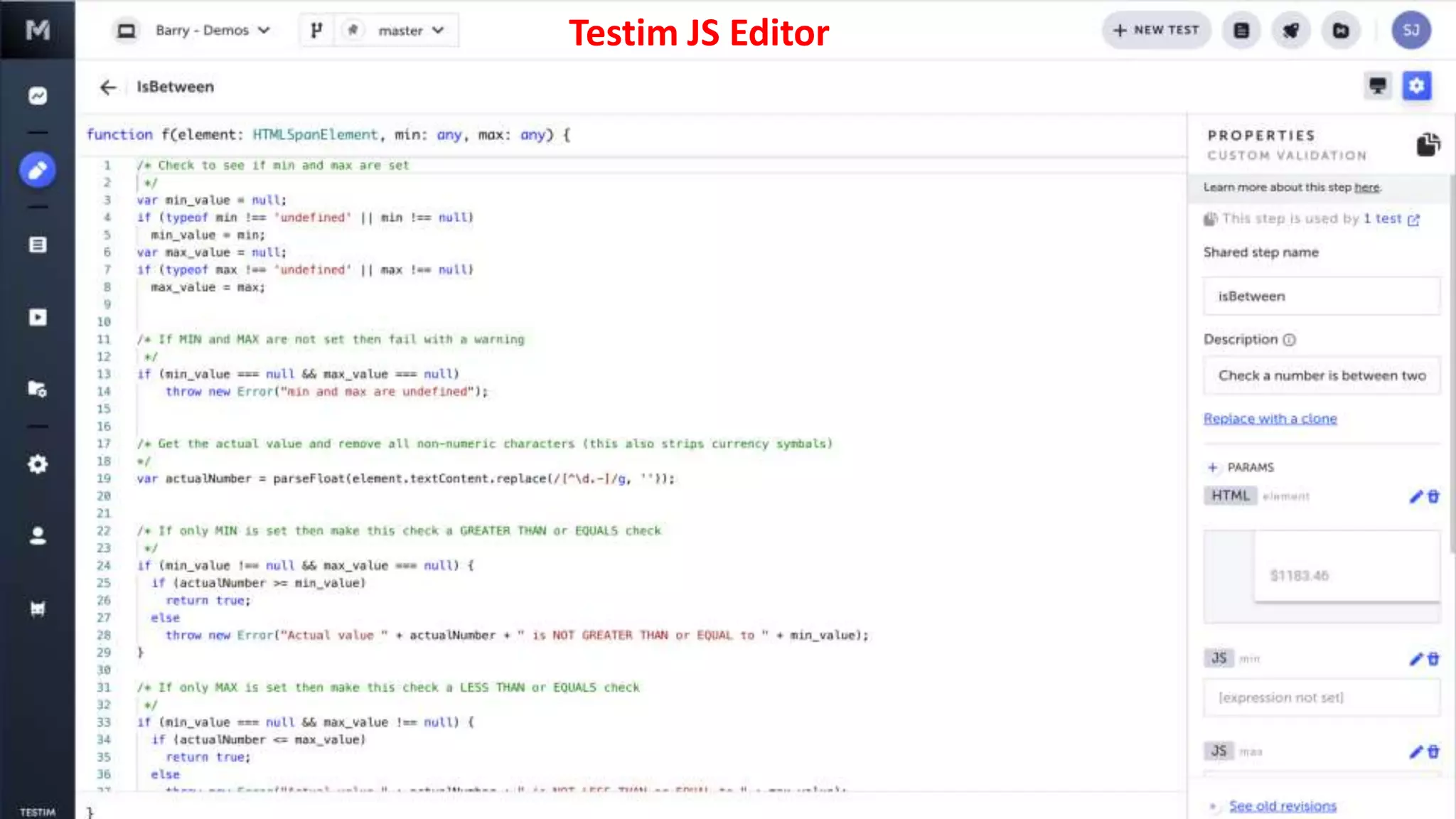
Task: Open the test editor pencil icon in sidebar
Action: point(38,170)
